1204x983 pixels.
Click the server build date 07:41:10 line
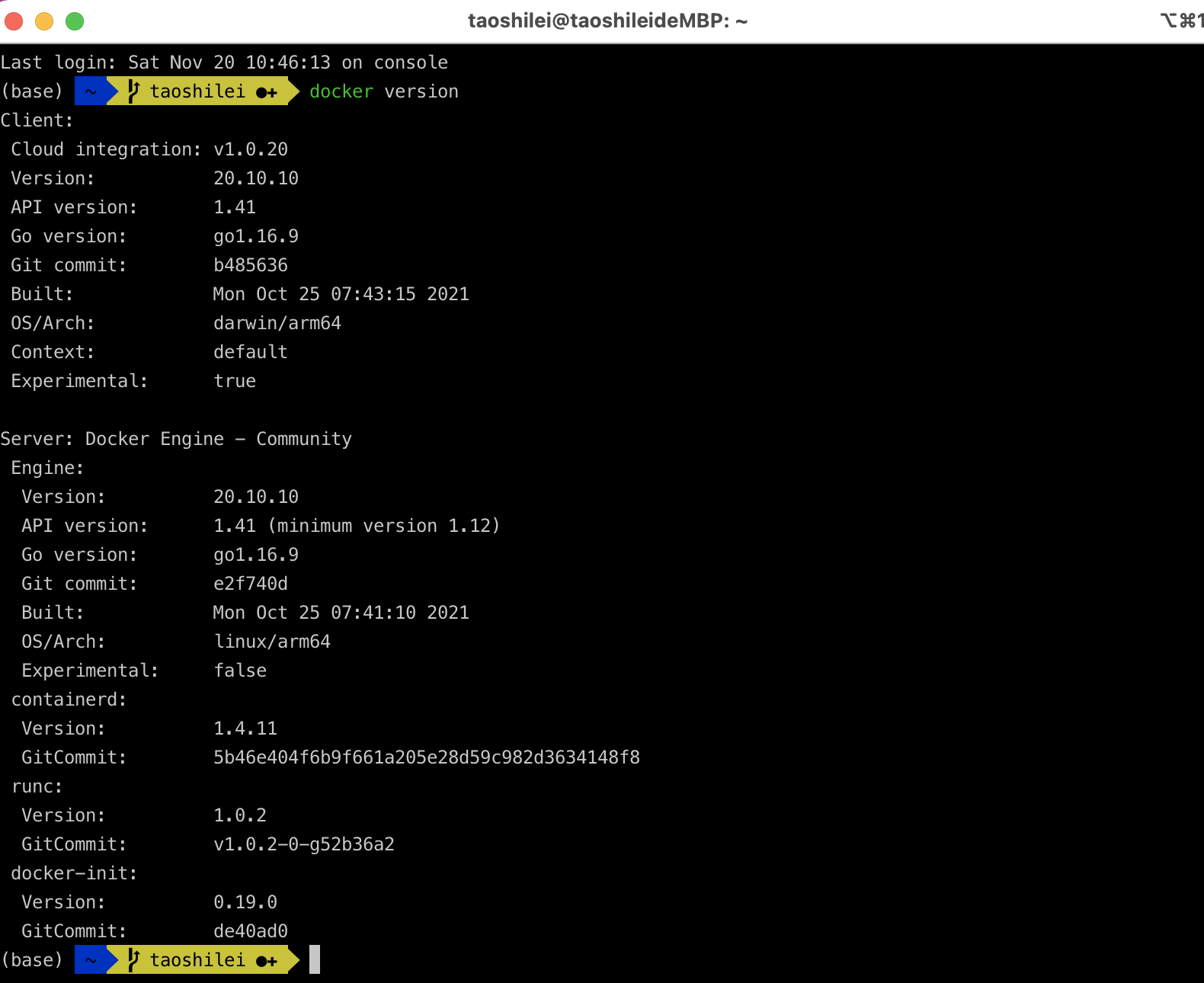click(341, 613)
